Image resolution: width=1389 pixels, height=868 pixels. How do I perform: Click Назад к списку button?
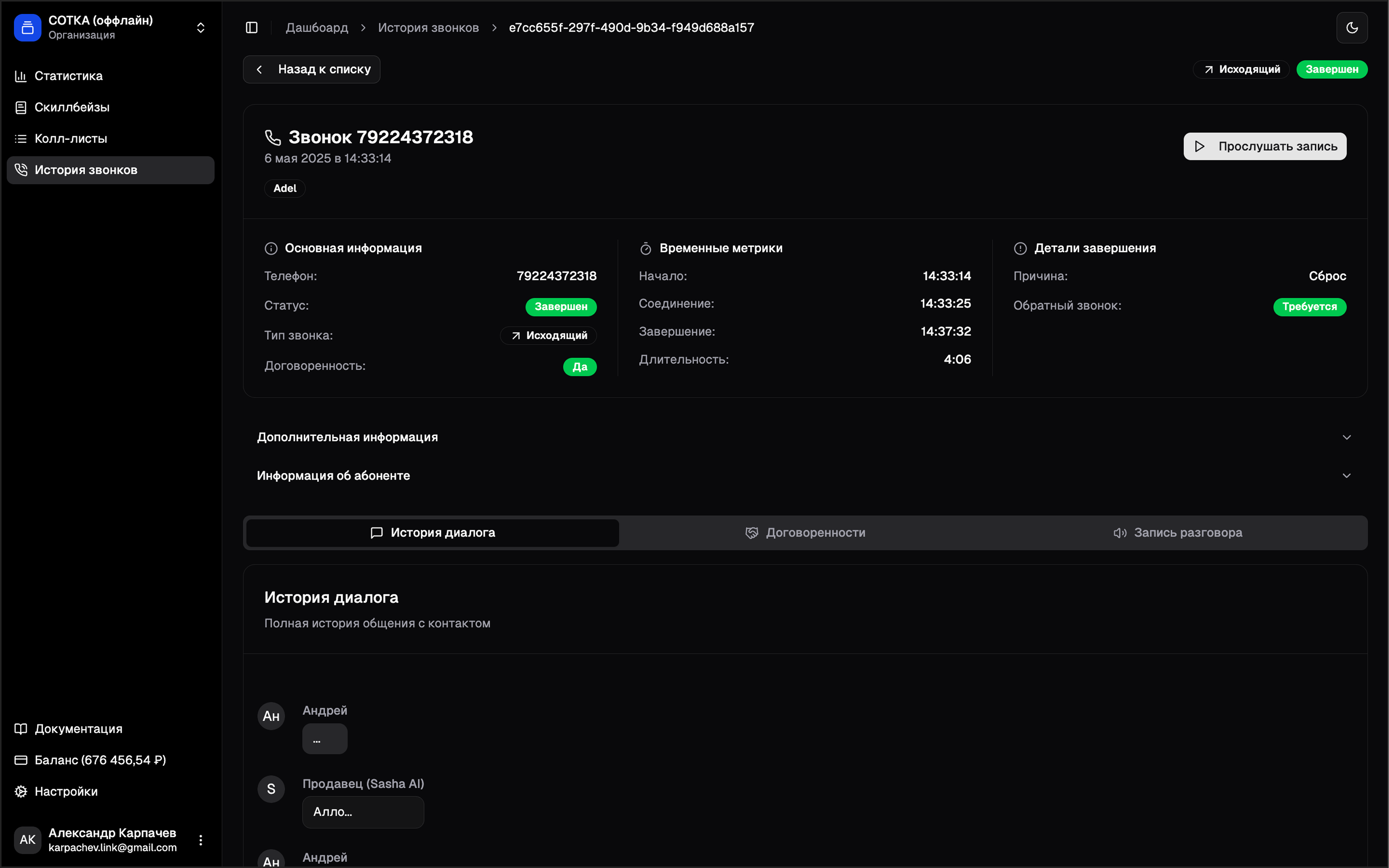click(x=312, y=69)
